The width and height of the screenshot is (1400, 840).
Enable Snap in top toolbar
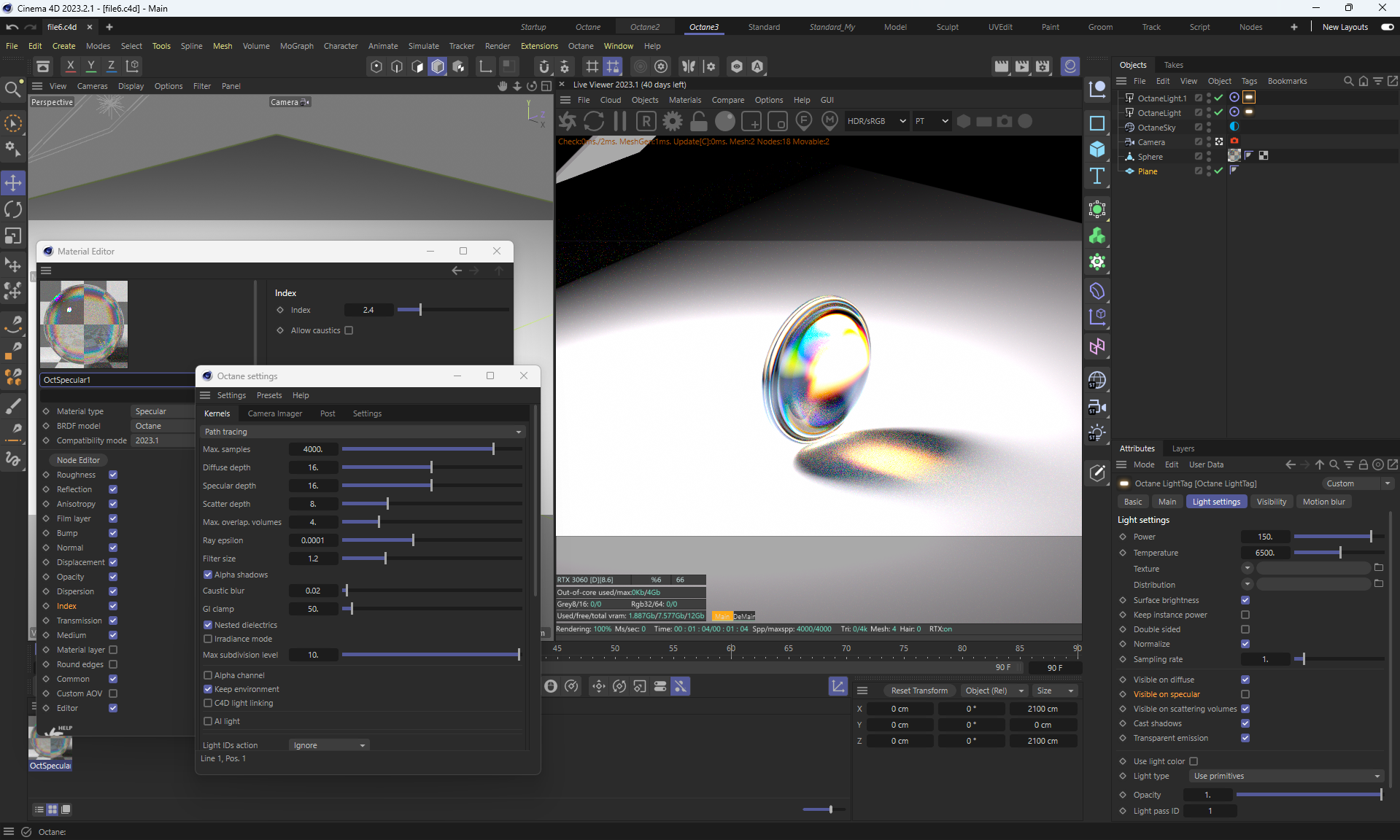pos(544,66)
